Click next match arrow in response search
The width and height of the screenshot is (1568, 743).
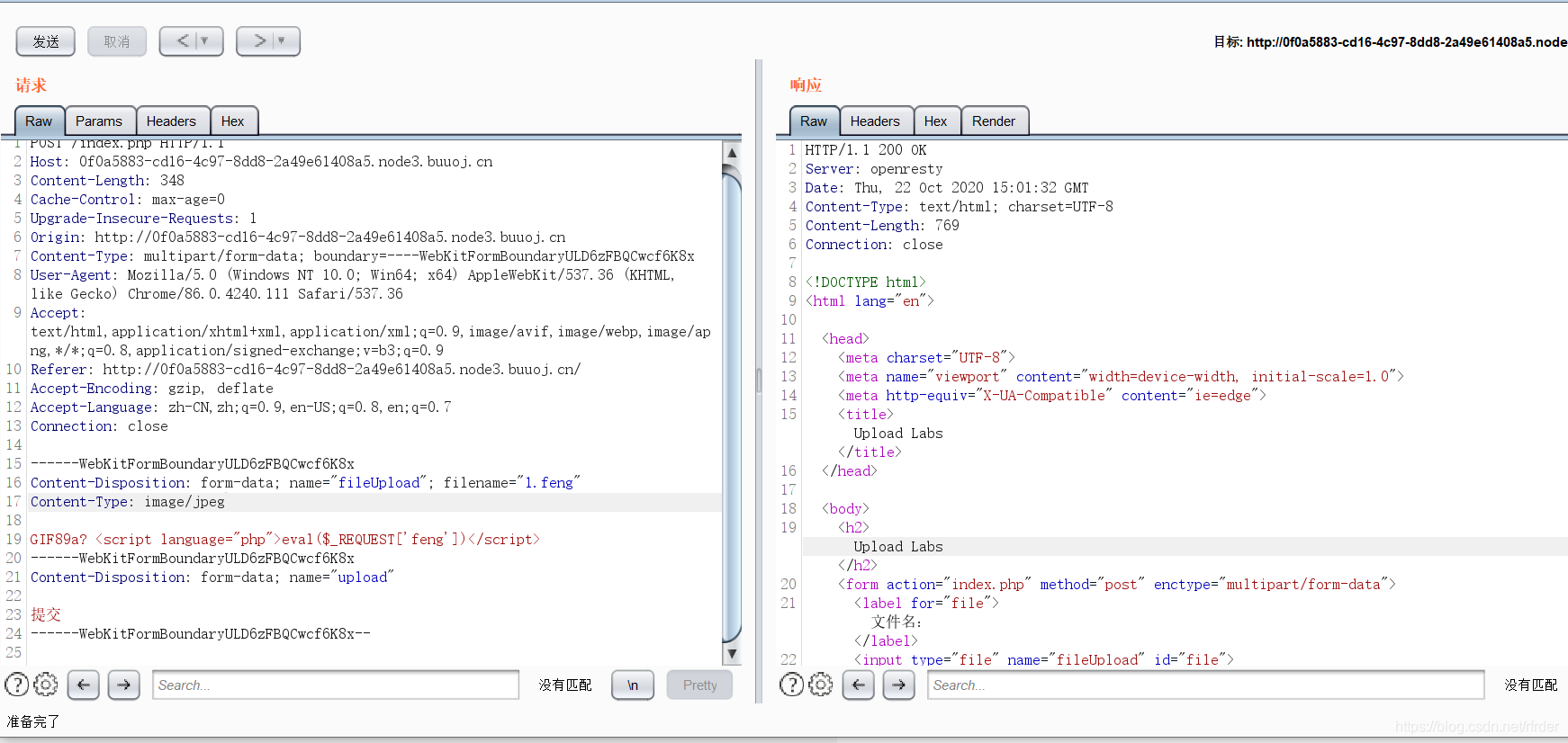pyautogui.click(x=899, y=685)
